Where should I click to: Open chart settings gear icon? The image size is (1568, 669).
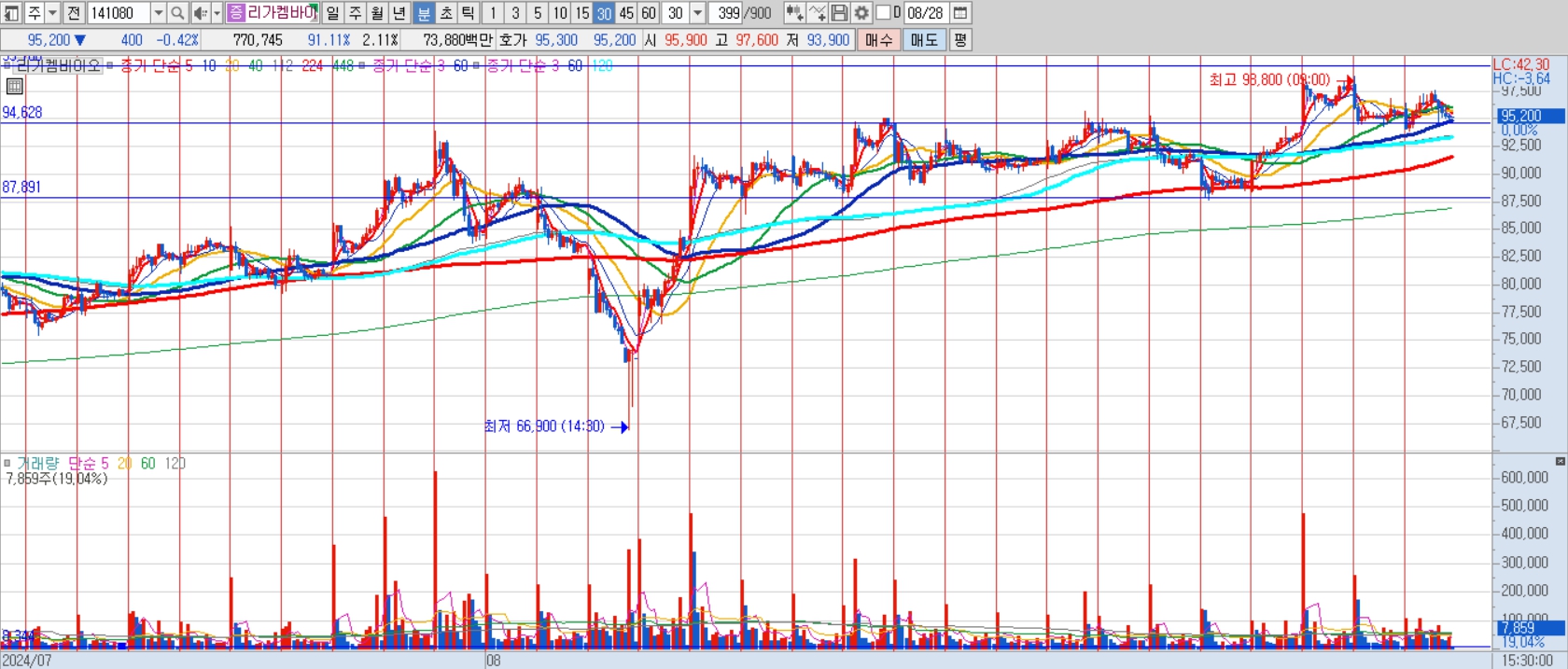[861, 13]
